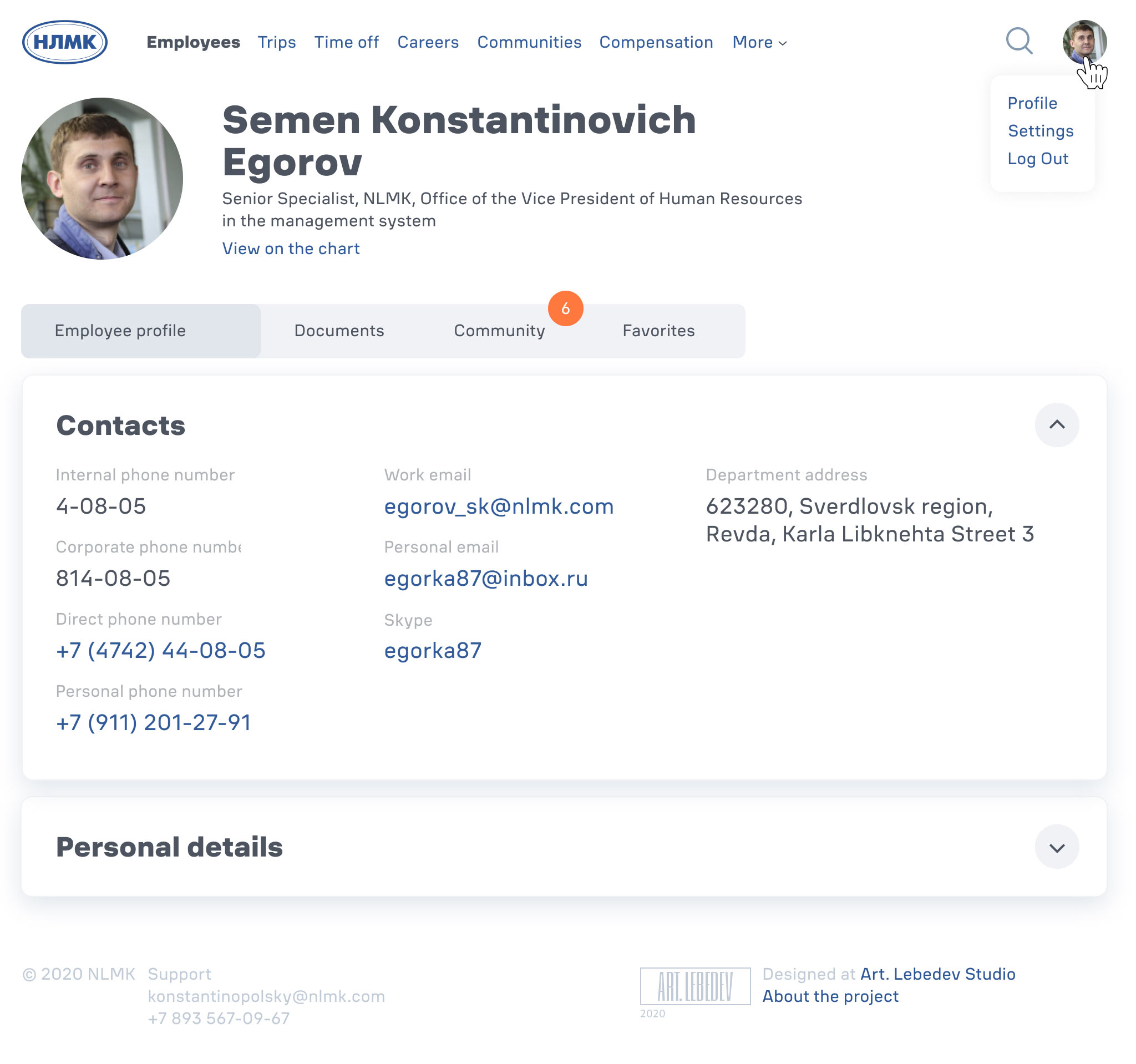Click work email egorov_sk@nlmk.com
Screen dimensions: 1136x1064
498,506
